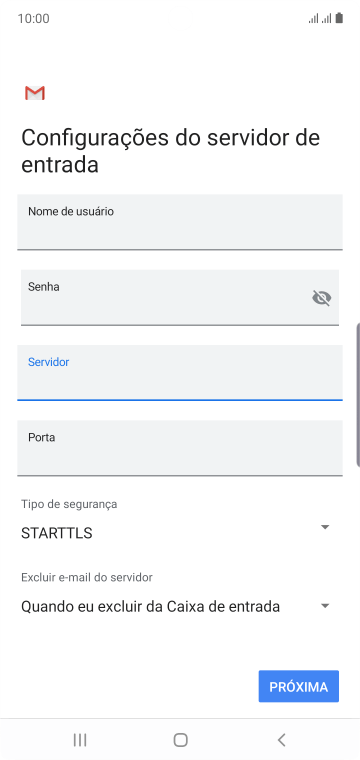Toggle password visibility eye icon
The height and width of the screenshot is (760, 360).
[x=322, y=298]
